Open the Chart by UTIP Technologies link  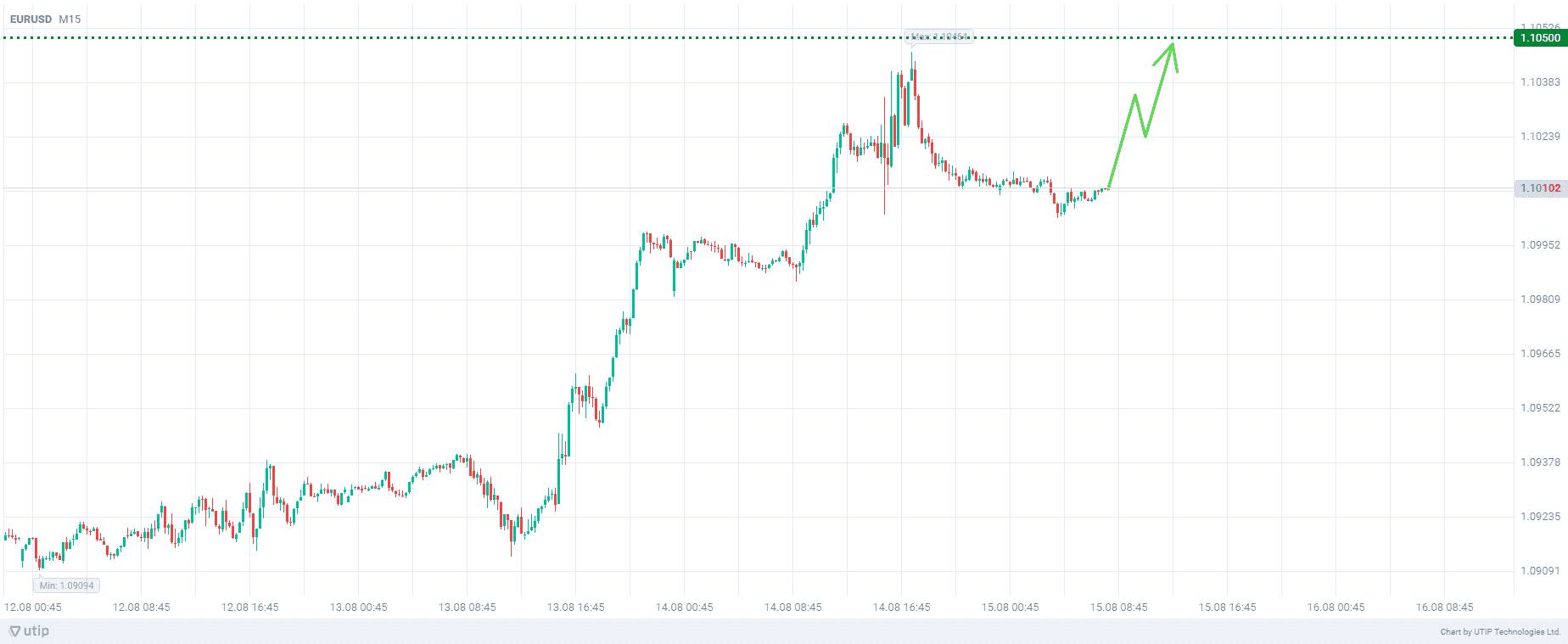[x=1500, y=631]
